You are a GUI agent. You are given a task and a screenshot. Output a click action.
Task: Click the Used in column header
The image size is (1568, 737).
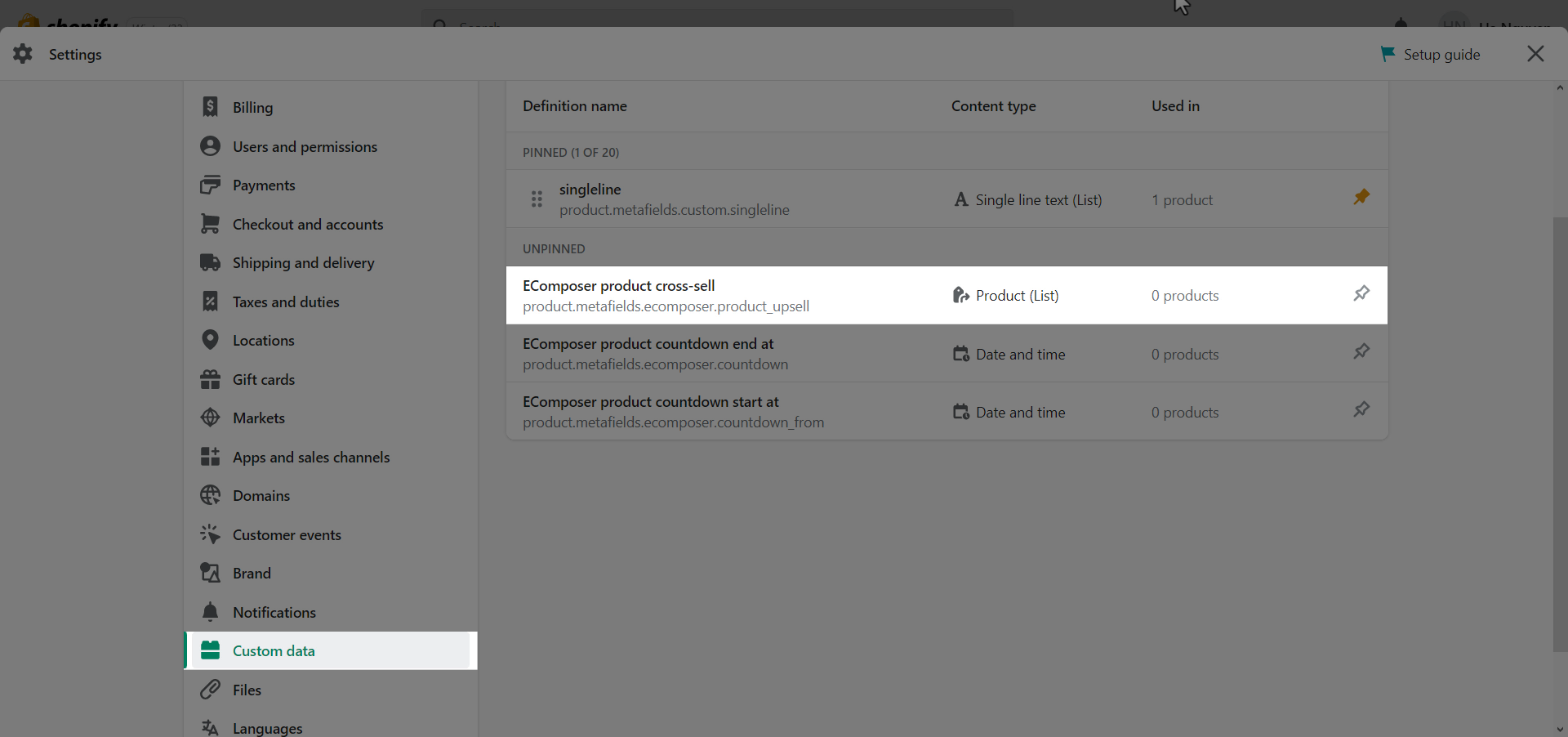pos(1175,106)
